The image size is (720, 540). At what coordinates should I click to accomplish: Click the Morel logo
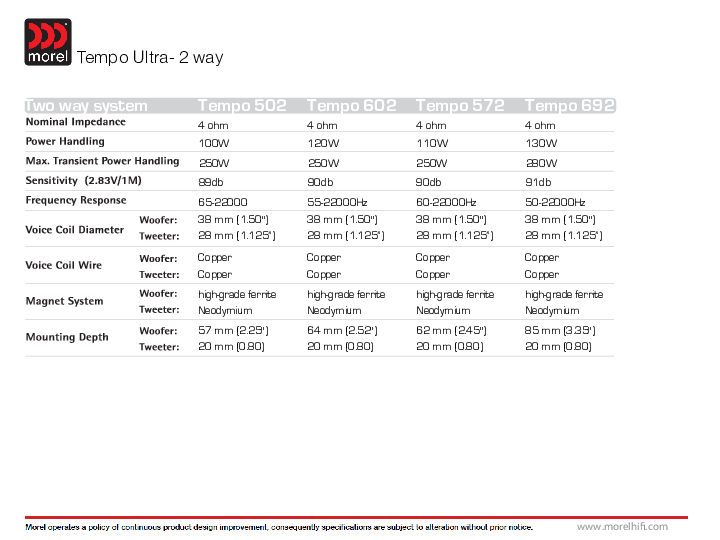48,42
